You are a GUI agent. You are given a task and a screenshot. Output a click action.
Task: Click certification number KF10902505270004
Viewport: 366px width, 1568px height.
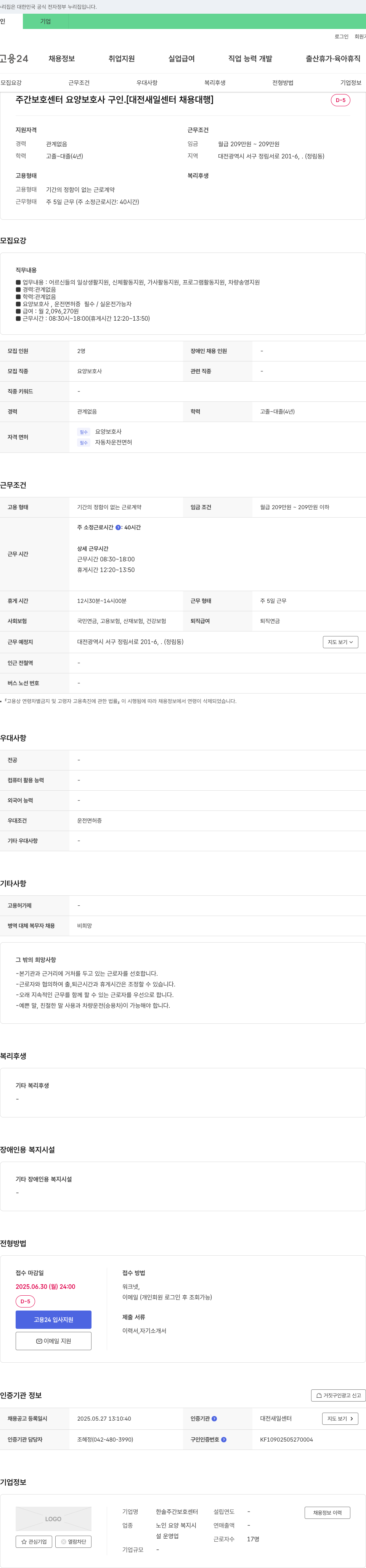tap(286, 1440)
